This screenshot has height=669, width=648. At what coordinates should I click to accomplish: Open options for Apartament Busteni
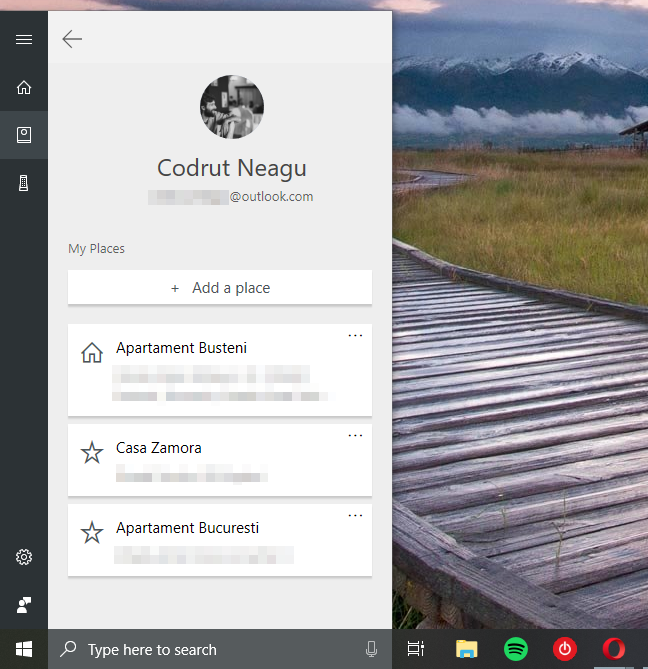pyautogui.click(x=355, y=336)
